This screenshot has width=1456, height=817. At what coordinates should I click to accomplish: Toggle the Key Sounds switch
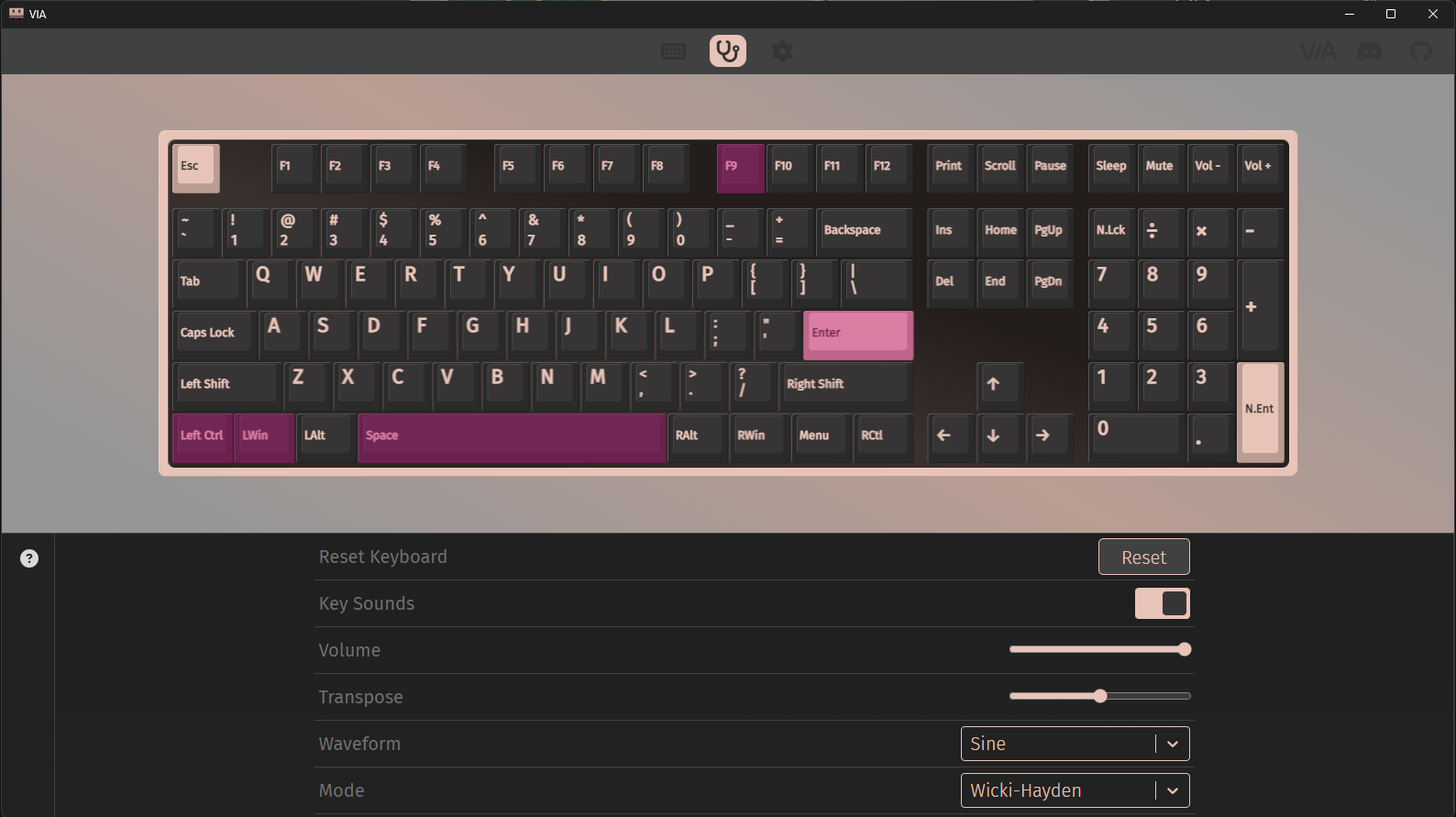[1162, 603]
